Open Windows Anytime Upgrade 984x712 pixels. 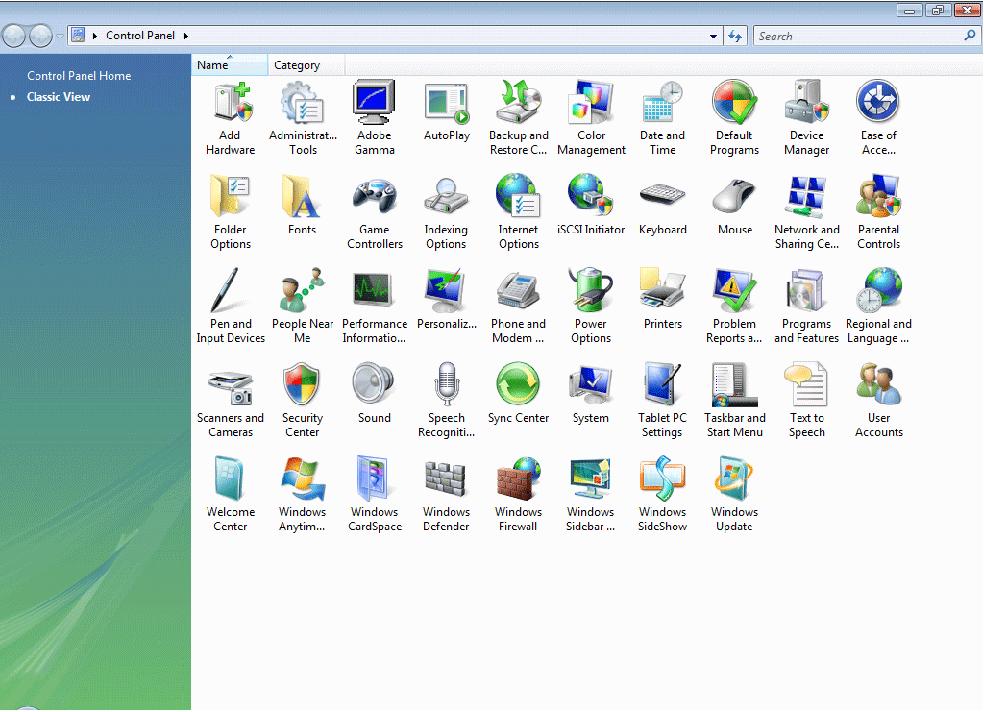coord(302,494)
